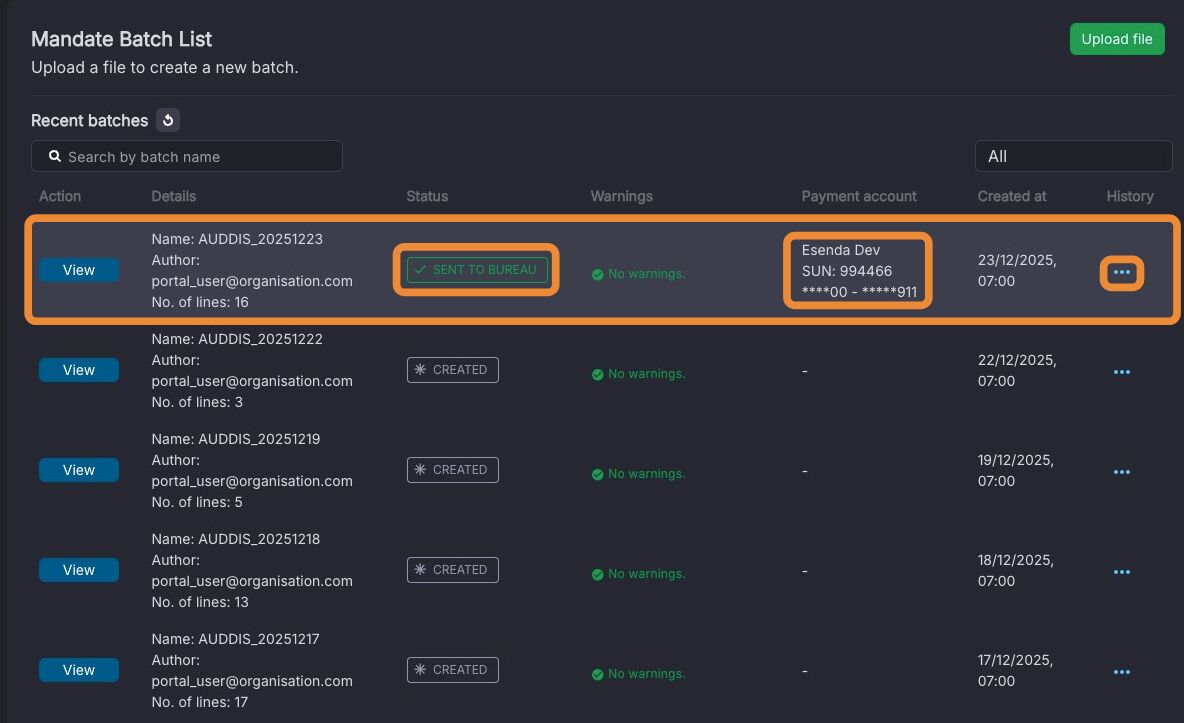Screen dimensions: 1184x723
Task: Click the text 'Name: AUDDIS_20251217'
Action: click(x=236, y=639)
